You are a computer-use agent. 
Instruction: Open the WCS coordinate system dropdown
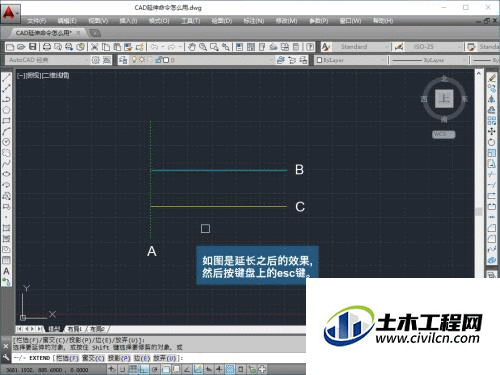point(443,134)
